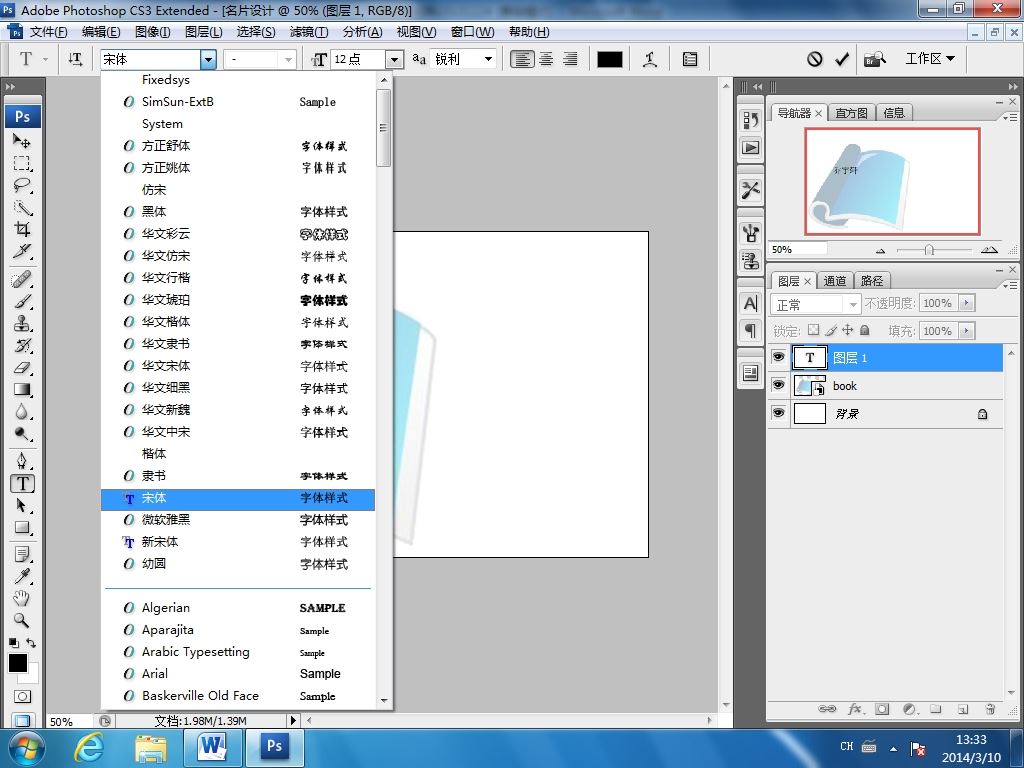This screenshot has width=1024, height=768.
Task: Choose 幼圆 from the font list
Action: click(x=238, y=564)
